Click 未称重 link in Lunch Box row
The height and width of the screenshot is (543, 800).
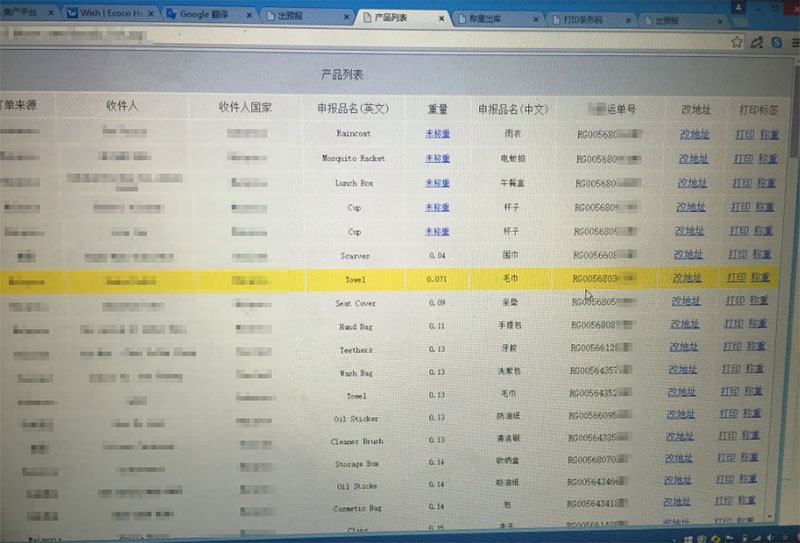[437, 183]
